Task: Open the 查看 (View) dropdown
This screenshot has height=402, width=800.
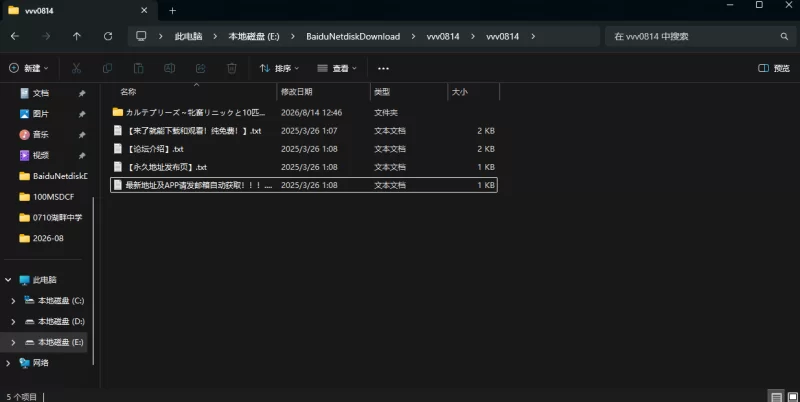Action: click(x=337, y=68)
